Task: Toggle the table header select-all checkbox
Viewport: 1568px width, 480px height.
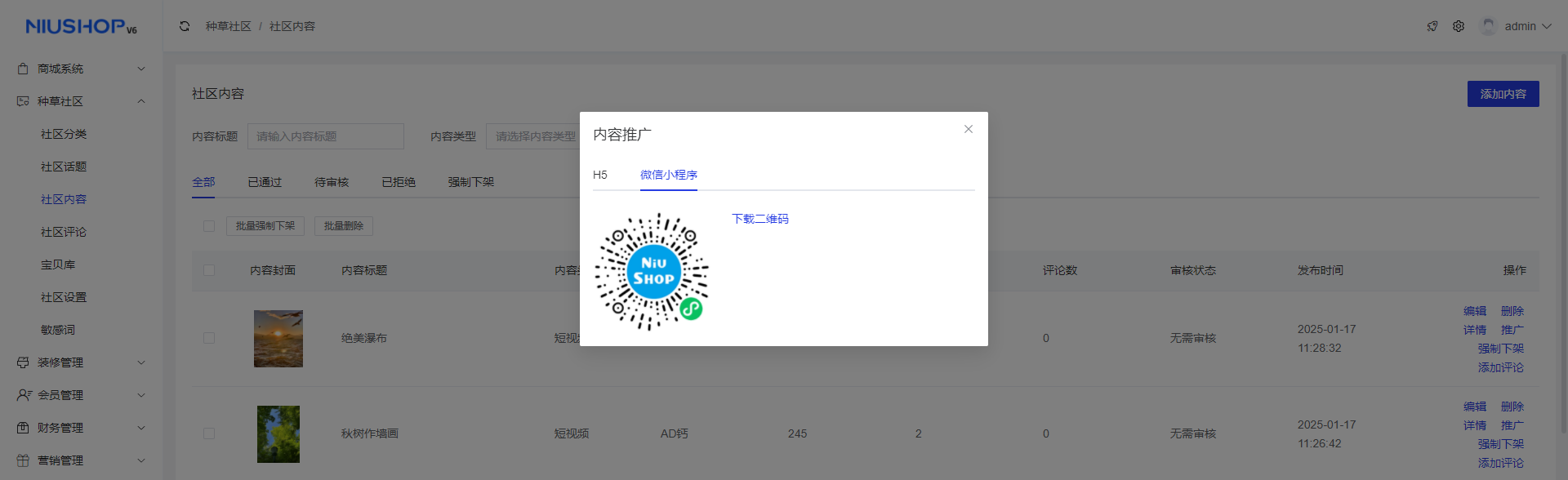Action: pos(209,270)
